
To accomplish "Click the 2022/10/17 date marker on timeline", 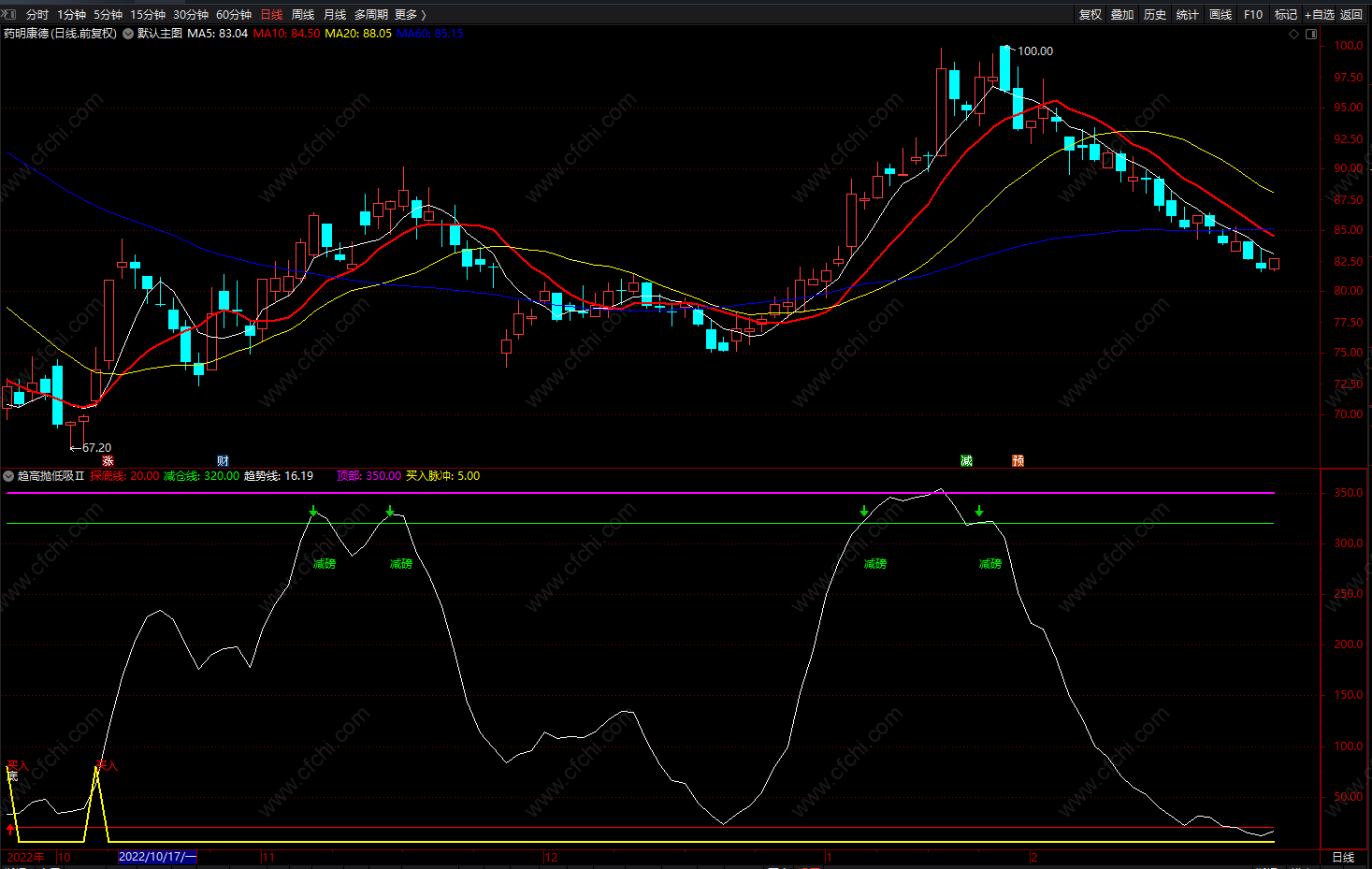I will 157,857.
